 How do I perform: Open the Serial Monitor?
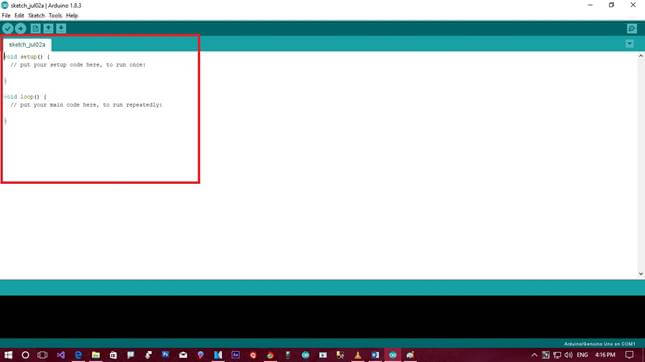pos(632,28)
